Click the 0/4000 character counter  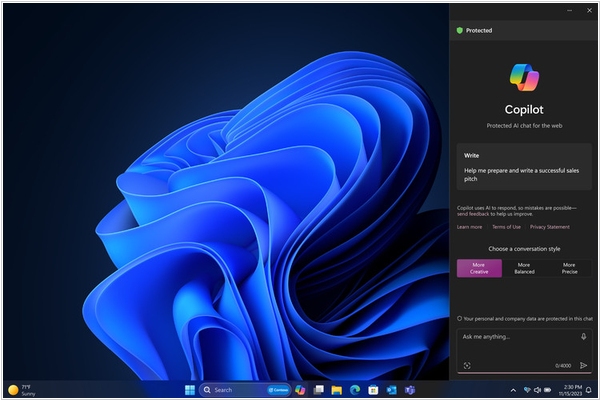563,366
